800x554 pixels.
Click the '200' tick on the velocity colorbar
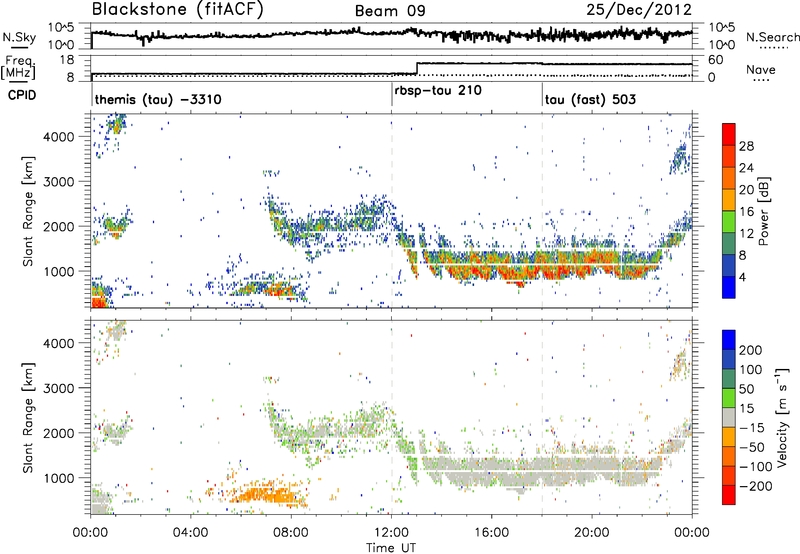click(x=751, y=350)
